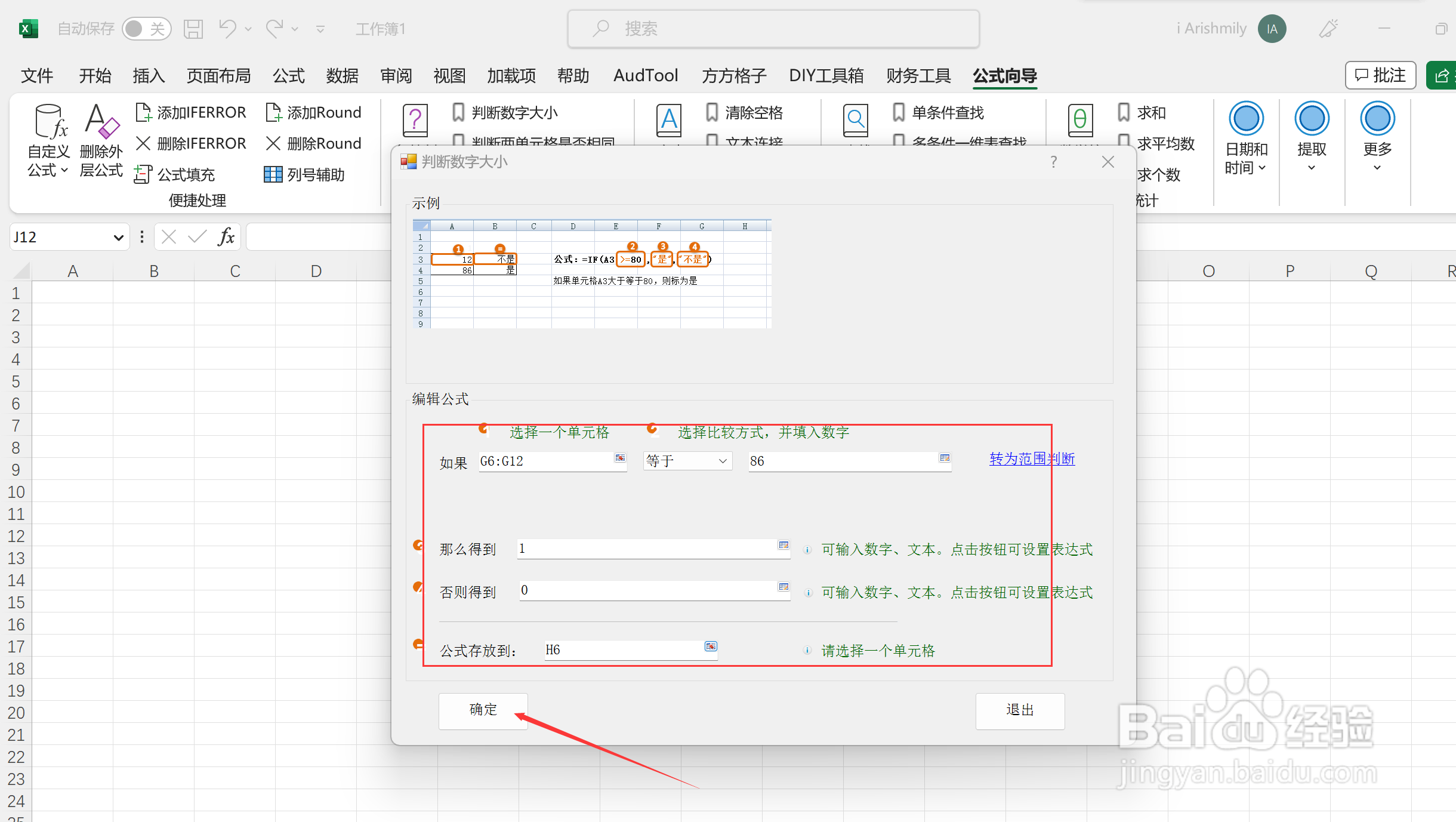Click the 转为范围判断 link

[x=1031, y=459]
